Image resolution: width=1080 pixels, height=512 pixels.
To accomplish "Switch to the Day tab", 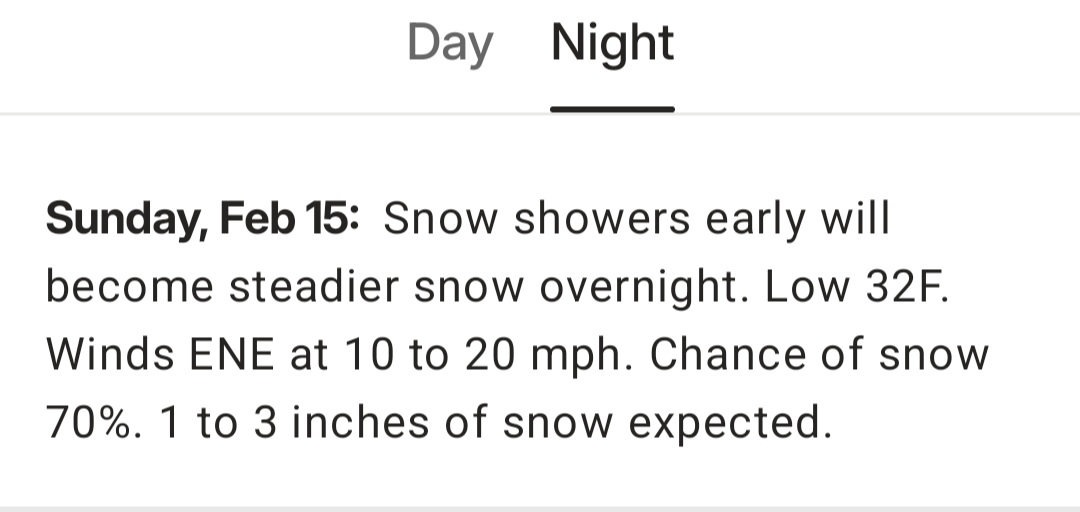I will point(449,45).
